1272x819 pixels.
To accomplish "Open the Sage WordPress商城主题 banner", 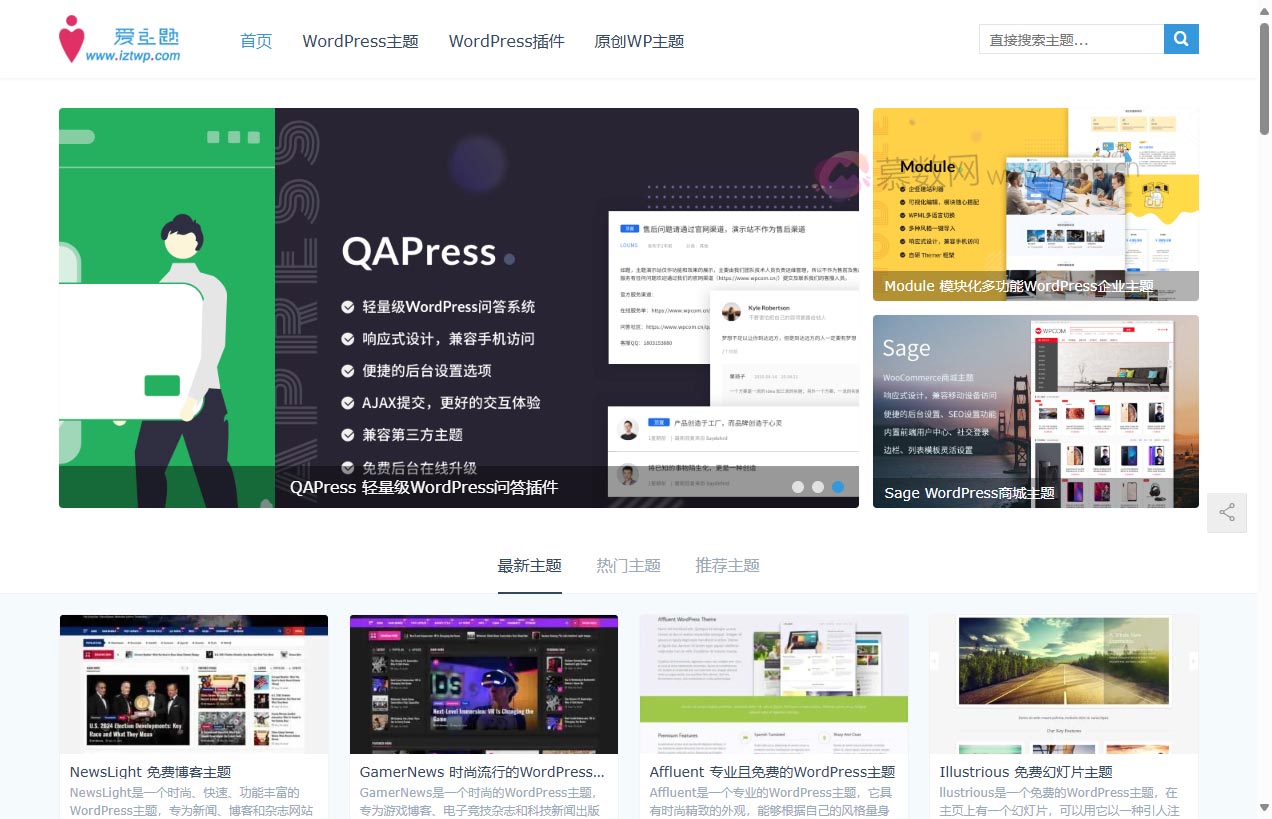I will 1035,411.
